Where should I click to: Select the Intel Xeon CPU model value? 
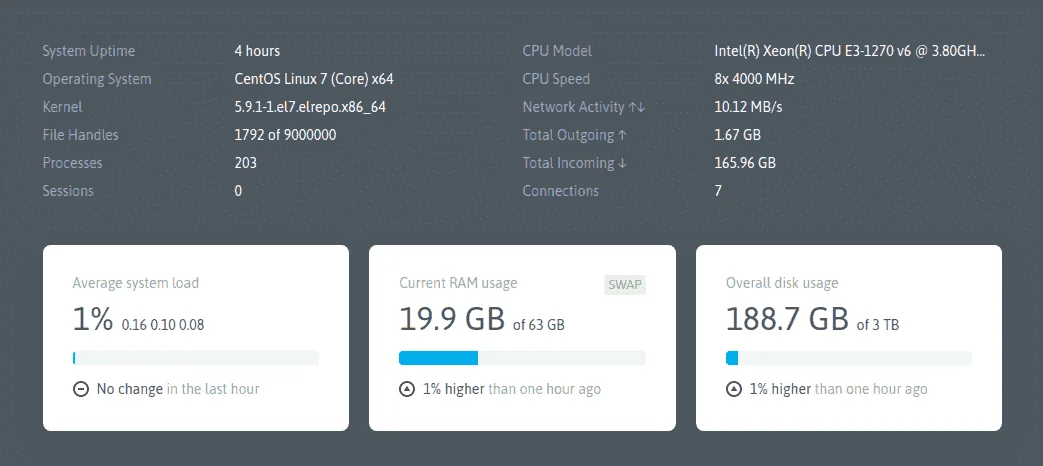(849, 51)
